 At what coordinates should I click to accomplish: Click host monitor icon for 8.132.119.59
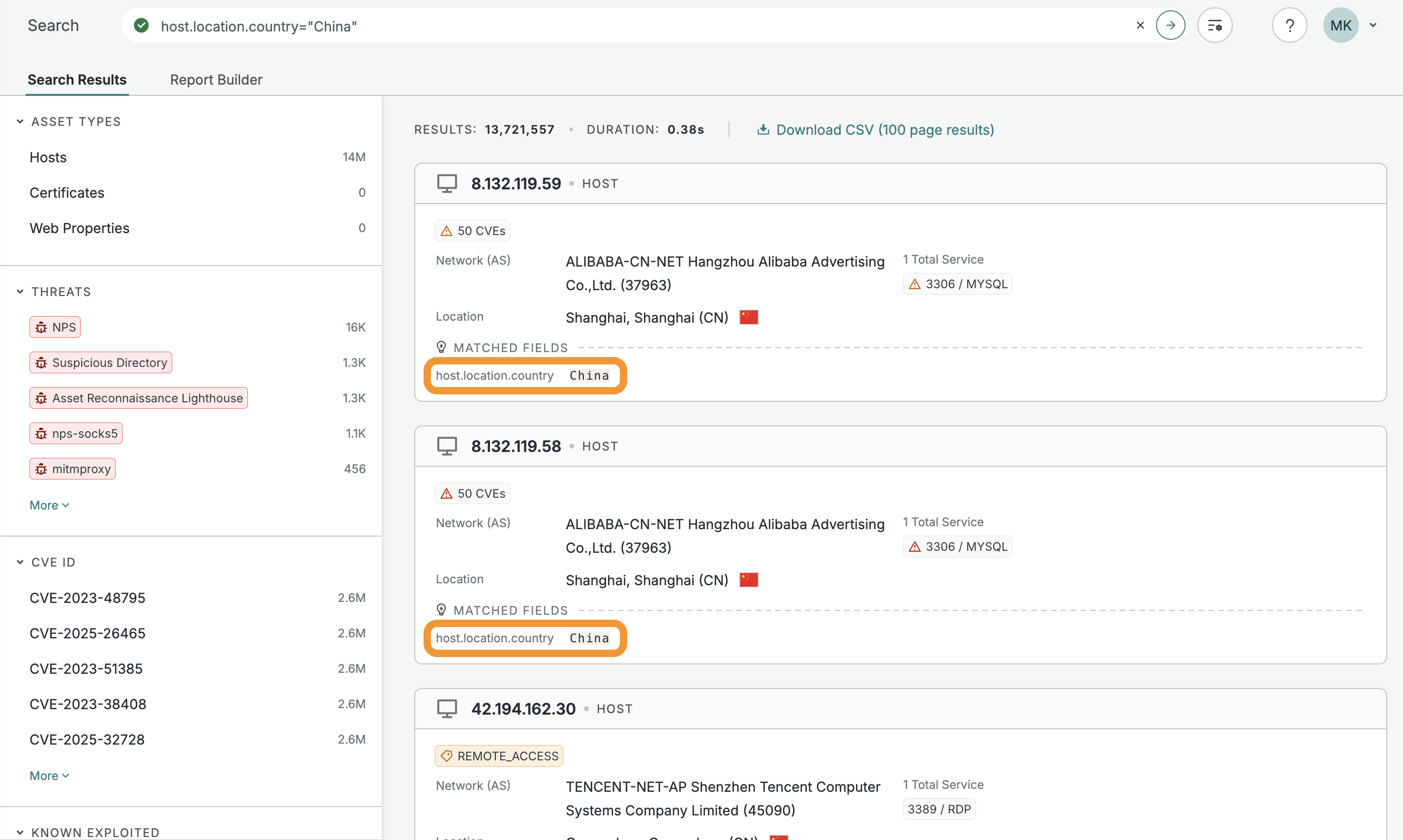(447, 183)
